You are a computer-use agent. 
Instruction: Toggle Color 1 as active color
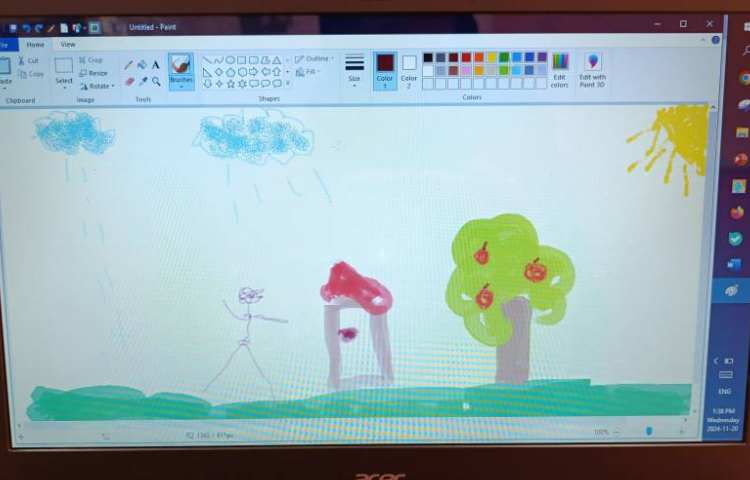pyautogui.click(x=385, y=68)
